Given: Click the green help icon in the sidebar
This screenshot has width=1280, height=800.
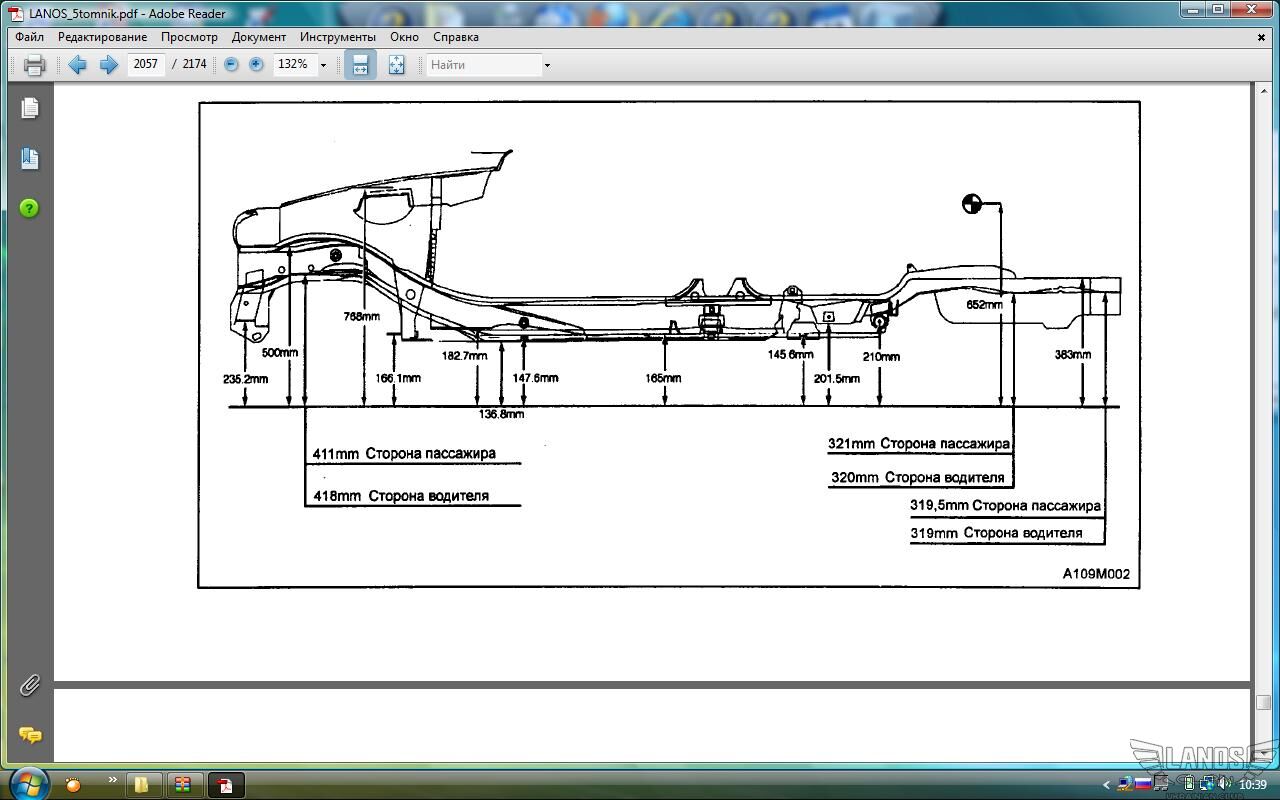Looking at the screenshot, I should tap(30, 208).
